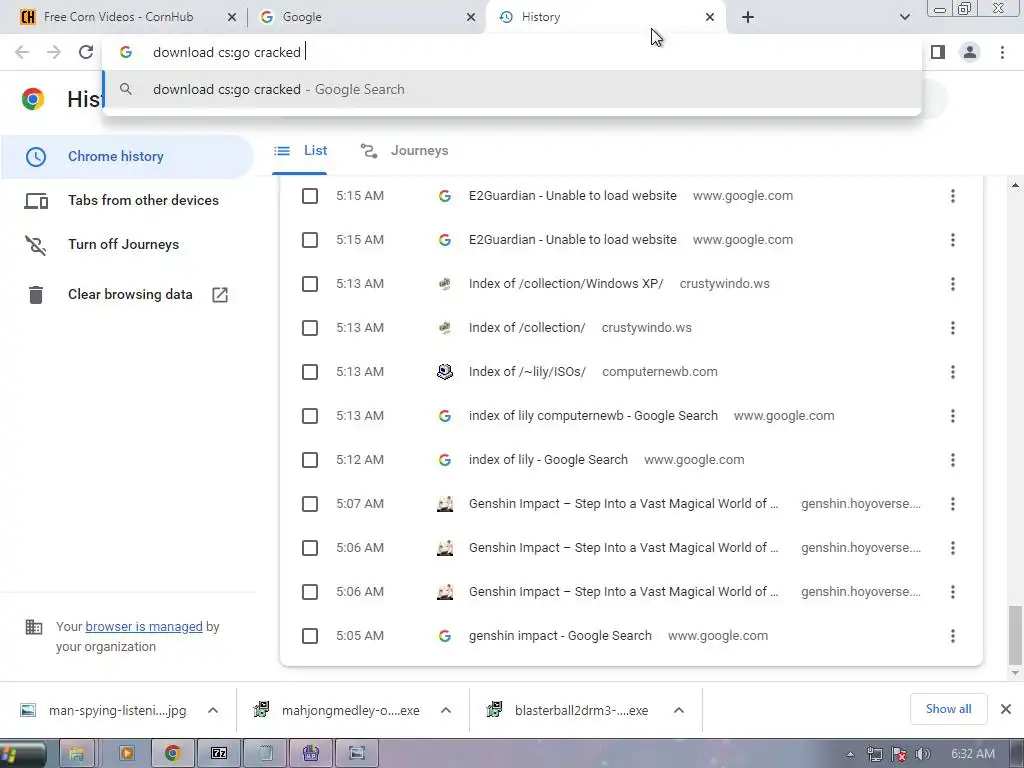Open the side panel icon
The height and width of the screenshot is (768, 1024).
938,52
